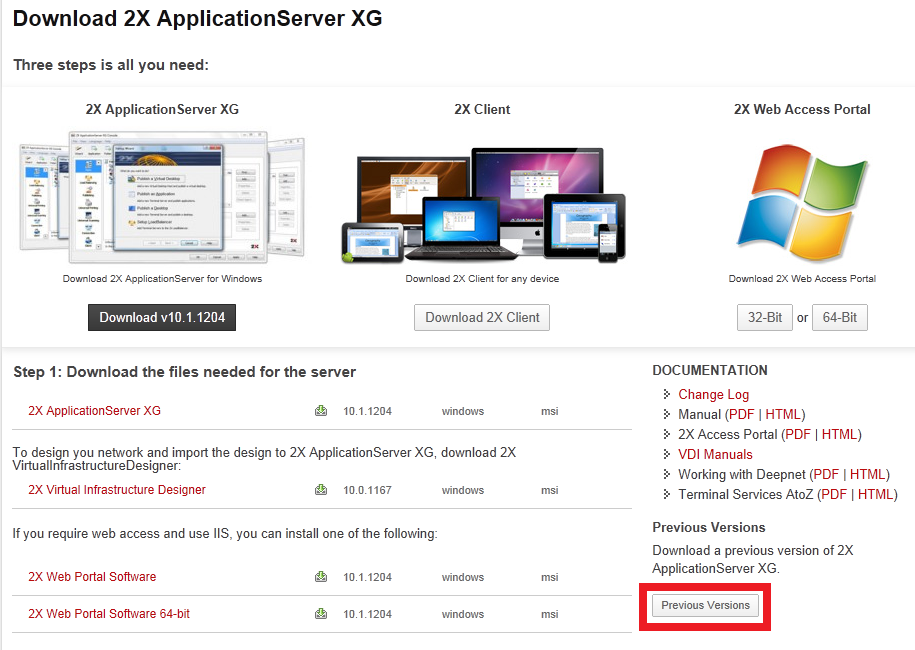Viewport: 915px width, 650px height.
Task: Click the Download 2X Client button
Action: [x=482, y=317]
